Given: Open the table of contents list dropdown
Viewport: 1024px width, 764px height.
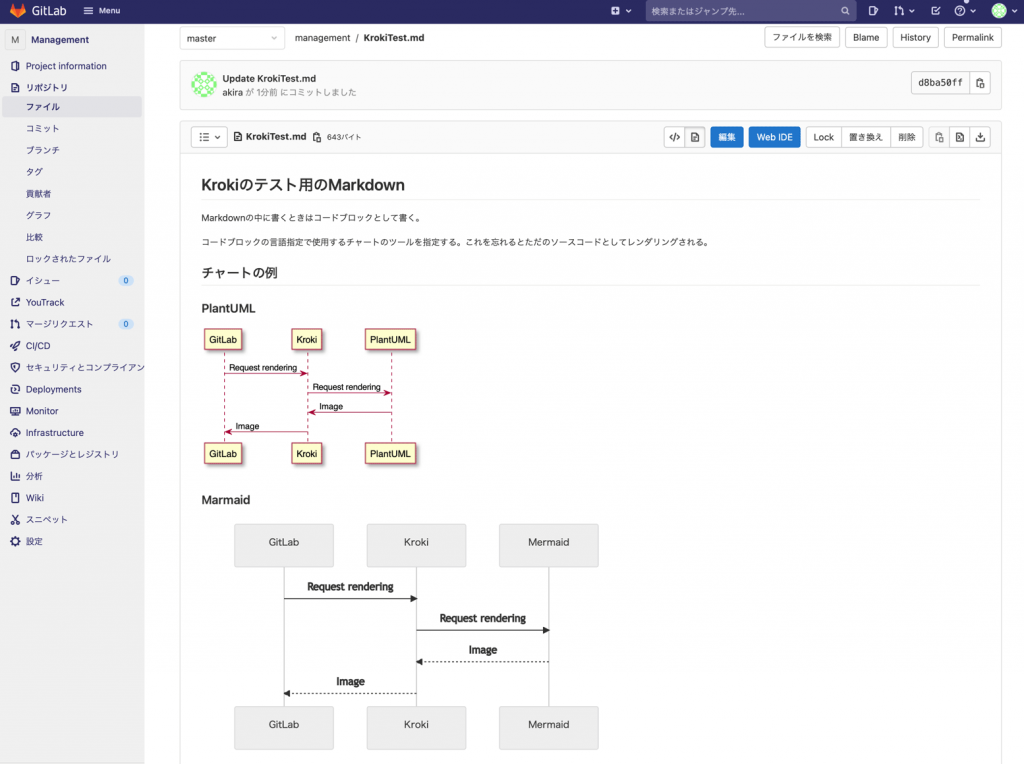Looking at the screenshot, I should [x=209, y=137].
